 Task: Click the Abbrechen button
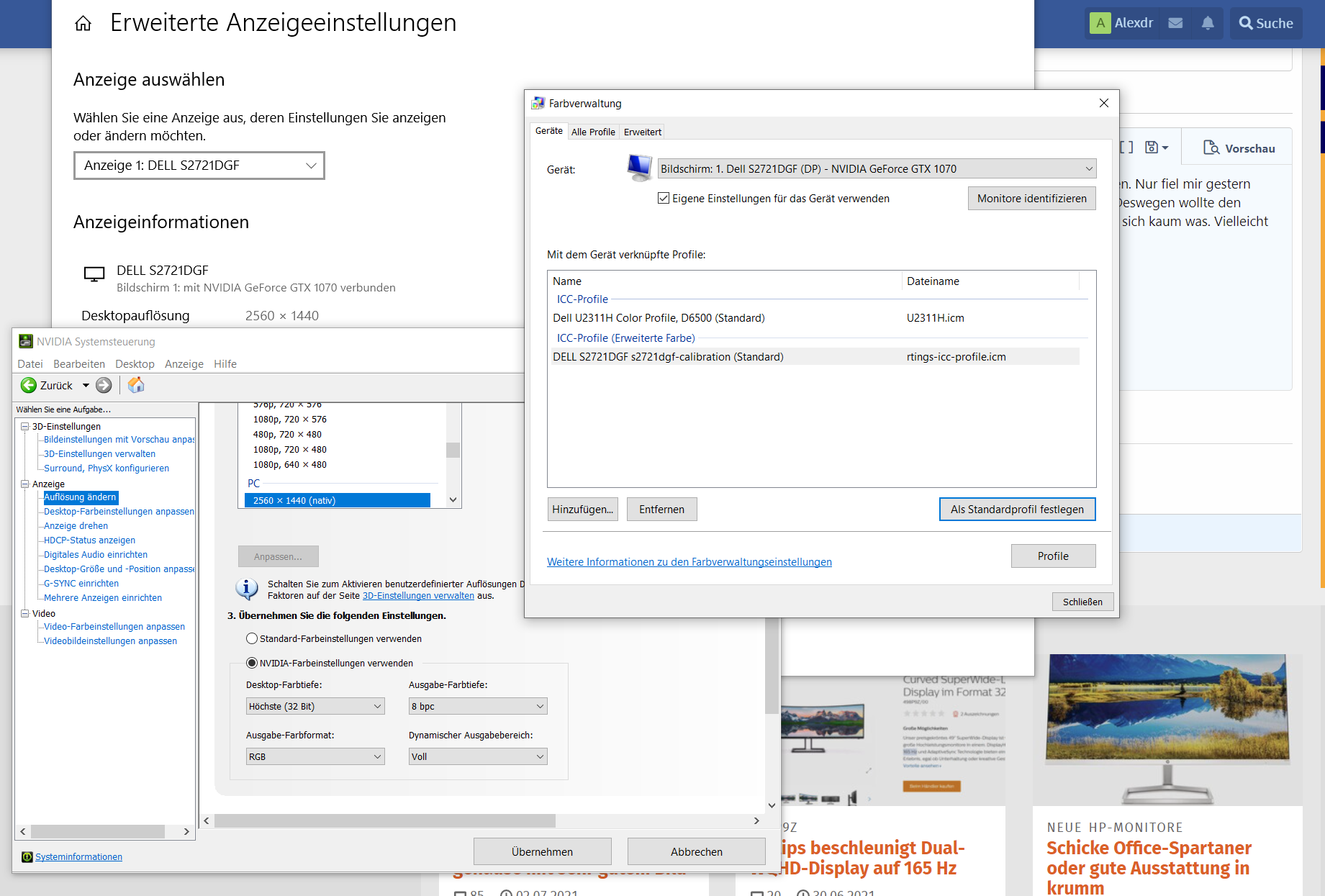click(x=697, y=851)
